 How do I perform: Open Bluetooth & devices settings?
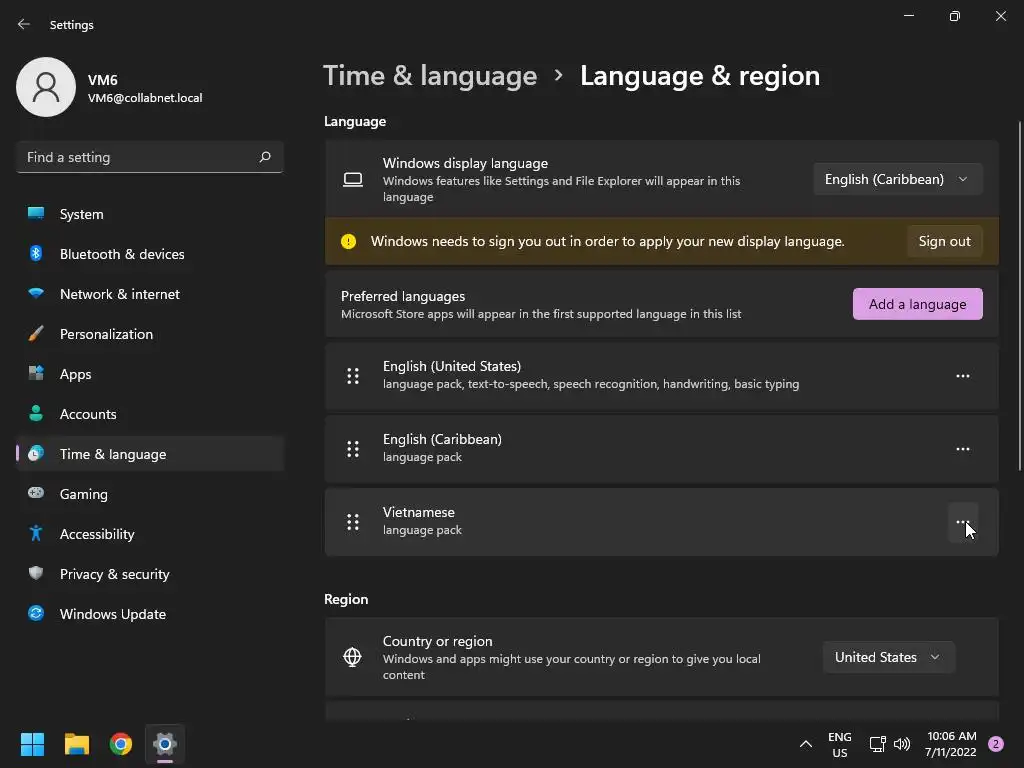click(x=122, y=254)
